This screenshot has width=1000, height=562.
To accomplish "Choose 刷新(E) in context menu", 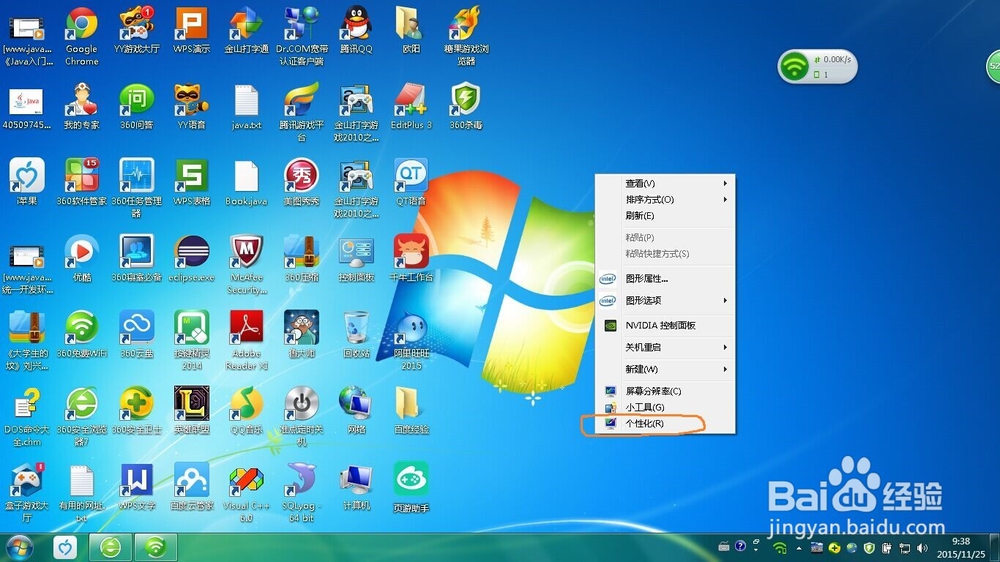I will pos(665,216).
